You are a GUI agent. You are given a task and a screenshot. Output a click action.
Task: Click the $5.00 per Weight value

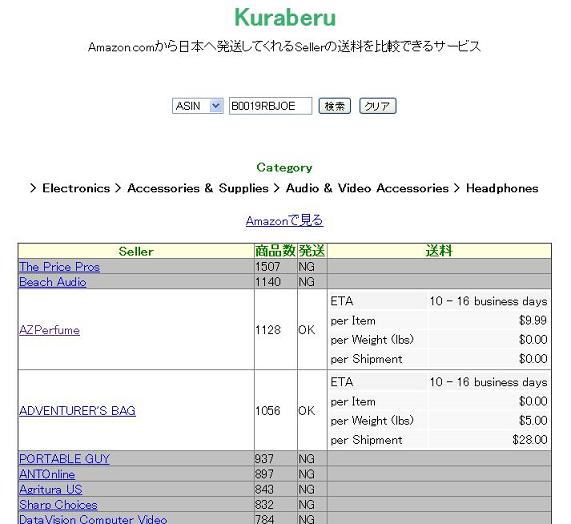533,421
